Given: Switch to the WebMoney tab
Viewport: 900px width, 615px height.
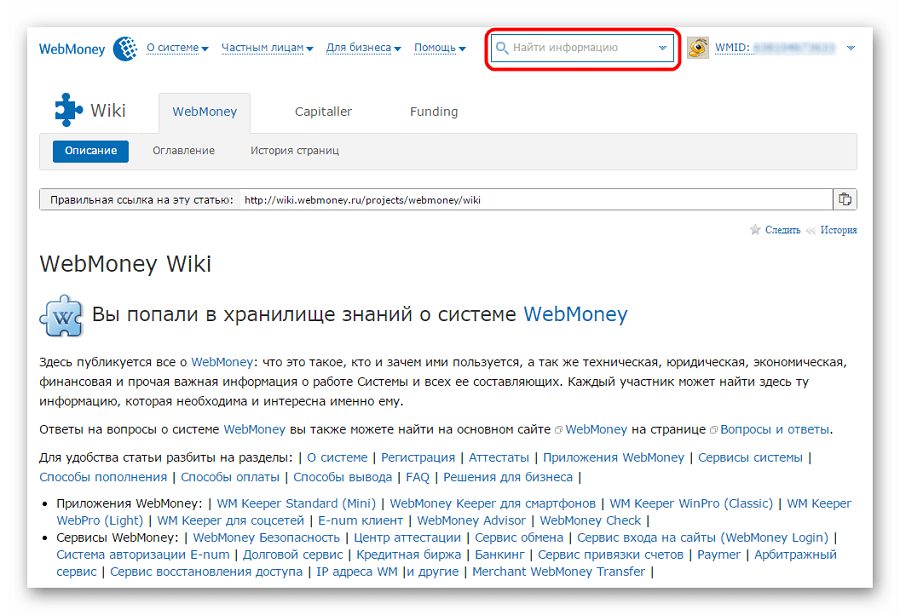Looking at the screenshot, I should point(204,111).
